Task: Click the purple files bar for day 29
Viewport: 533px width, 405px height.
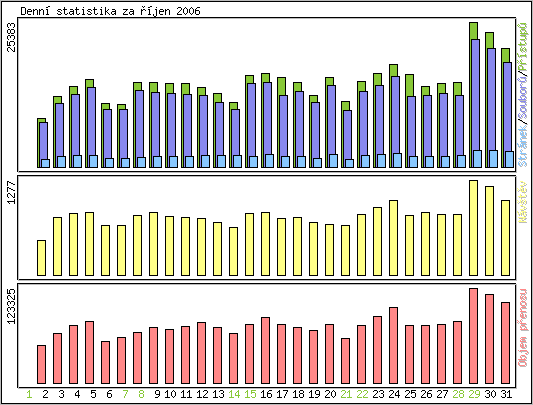Action: point(476,95)
